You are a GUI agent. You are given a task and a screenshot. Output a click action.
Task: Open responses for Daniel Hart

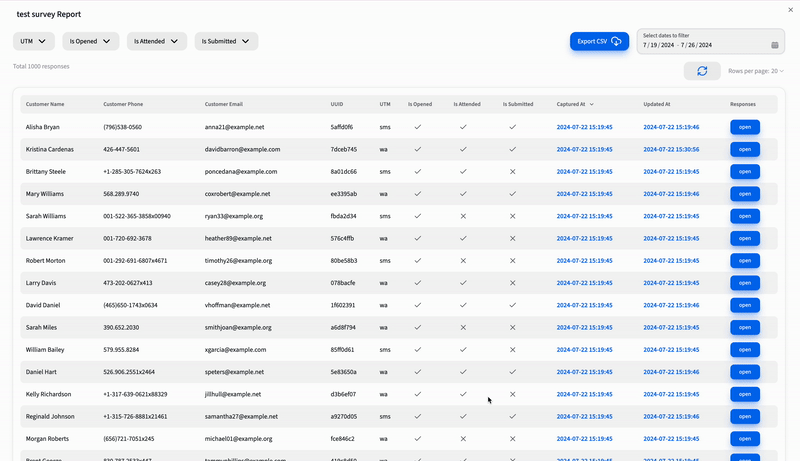745,371
